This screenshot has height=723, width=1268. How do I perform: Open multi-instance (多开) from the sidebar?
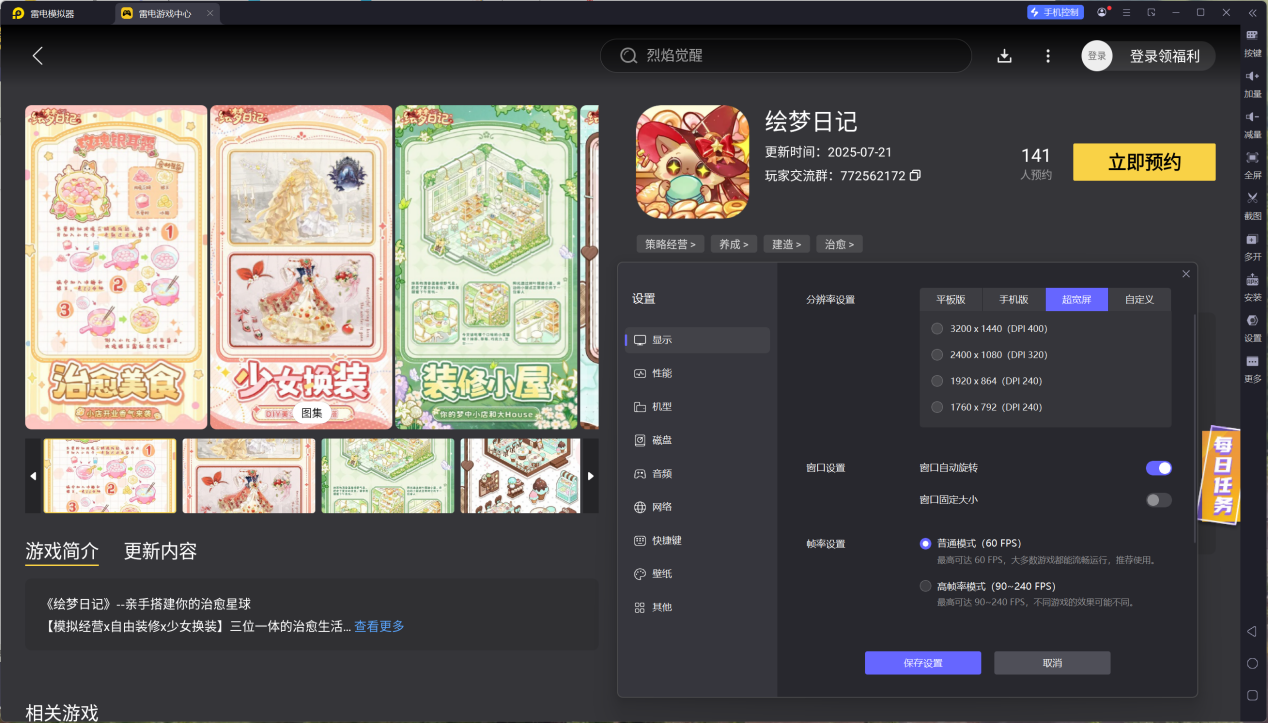1252,247
